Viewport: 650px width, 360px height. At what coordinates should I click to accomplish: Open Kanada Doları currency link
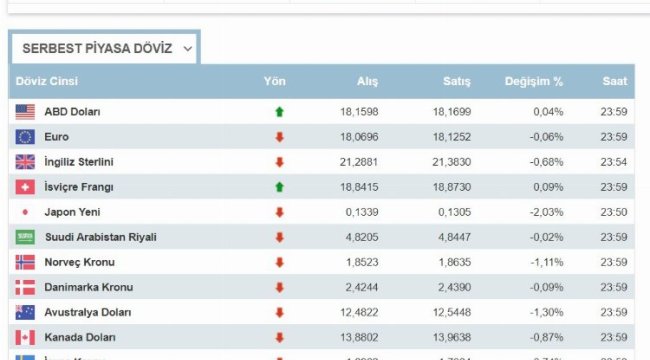point(80,337)
